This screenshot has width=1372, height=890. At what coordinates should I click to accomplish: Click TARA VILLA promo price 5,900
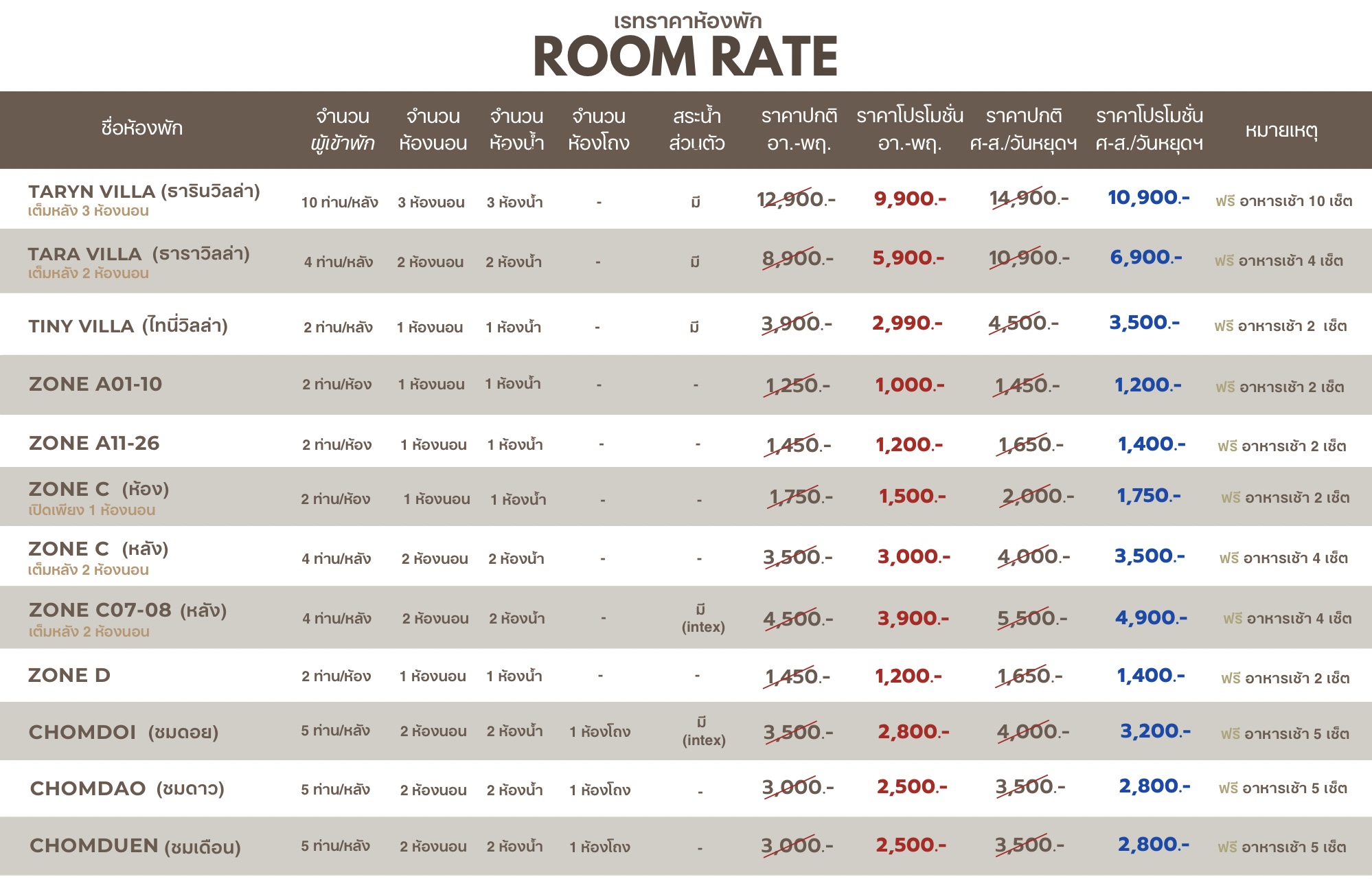[908, 258]
